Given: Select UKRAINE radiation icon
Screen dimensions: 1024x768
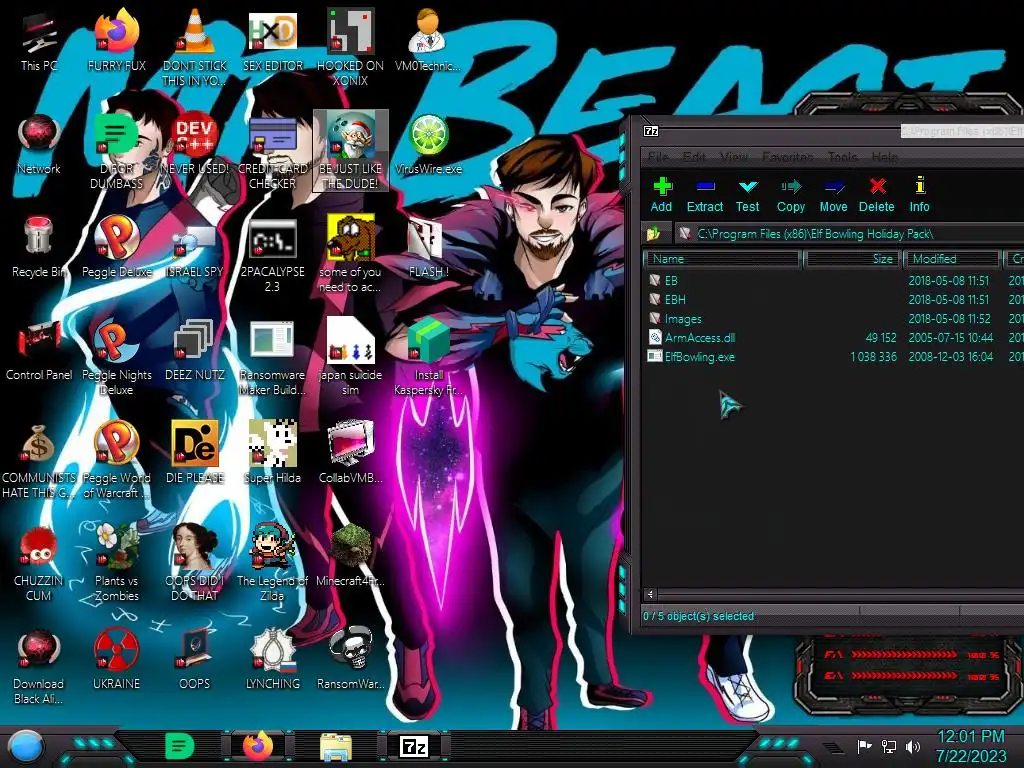Looking at the screenshot, I should 116,658.
